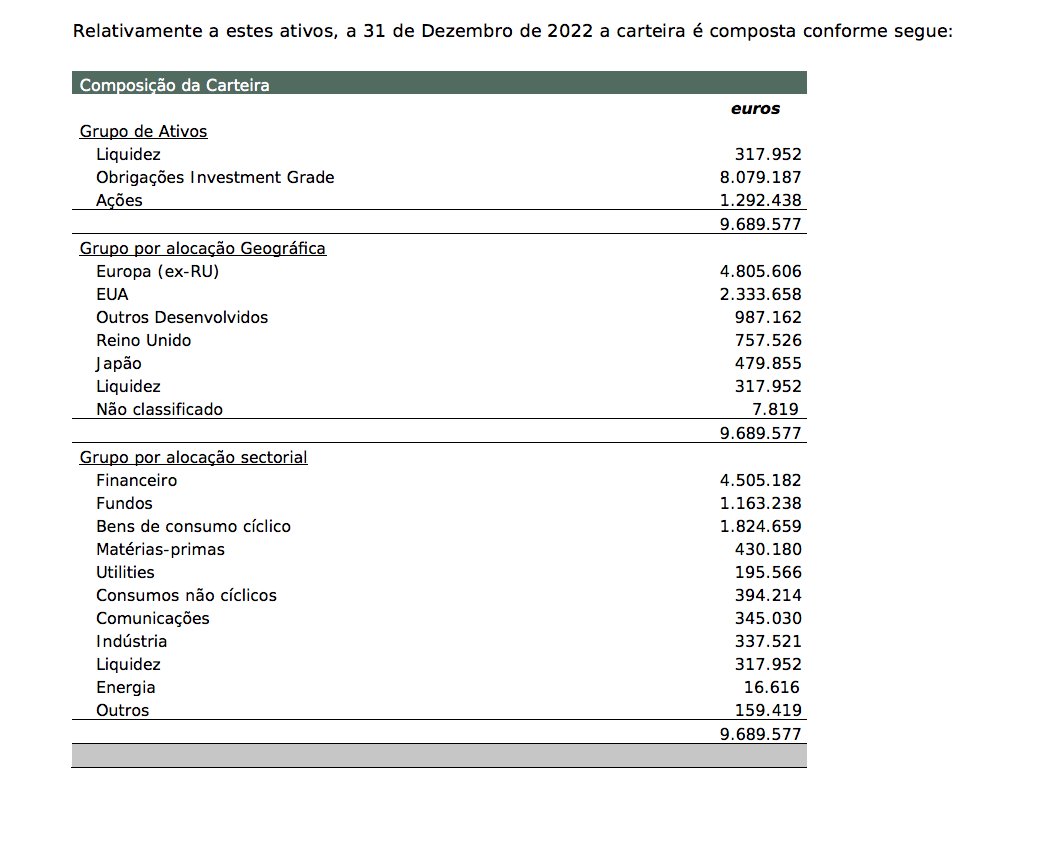Click the value 16.616
Viewport: 1052px width, 850px height.
pyautogui.click(x=772, y=688)
